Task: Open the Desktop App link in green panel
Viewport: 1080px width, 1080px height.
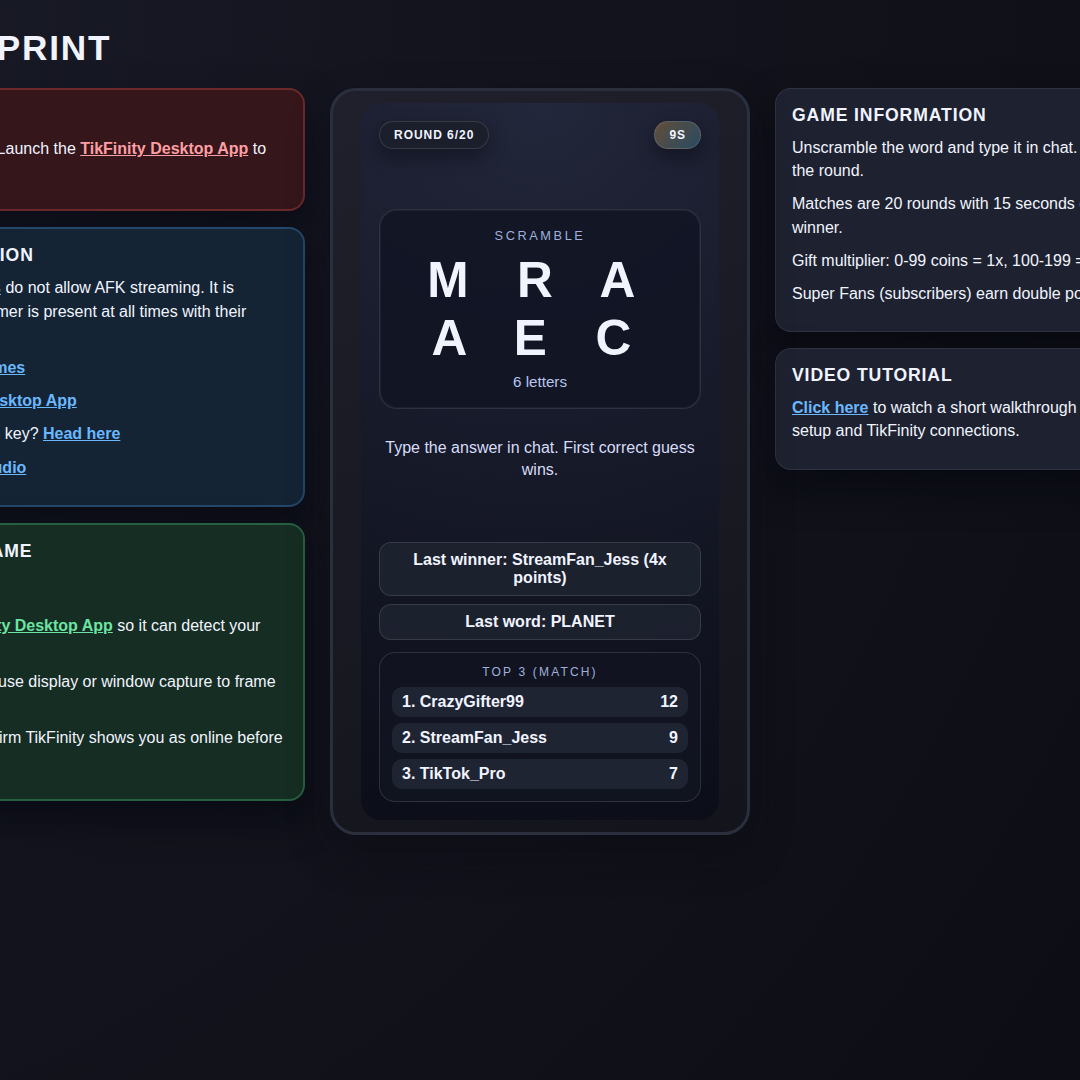Action: (56, 625)
